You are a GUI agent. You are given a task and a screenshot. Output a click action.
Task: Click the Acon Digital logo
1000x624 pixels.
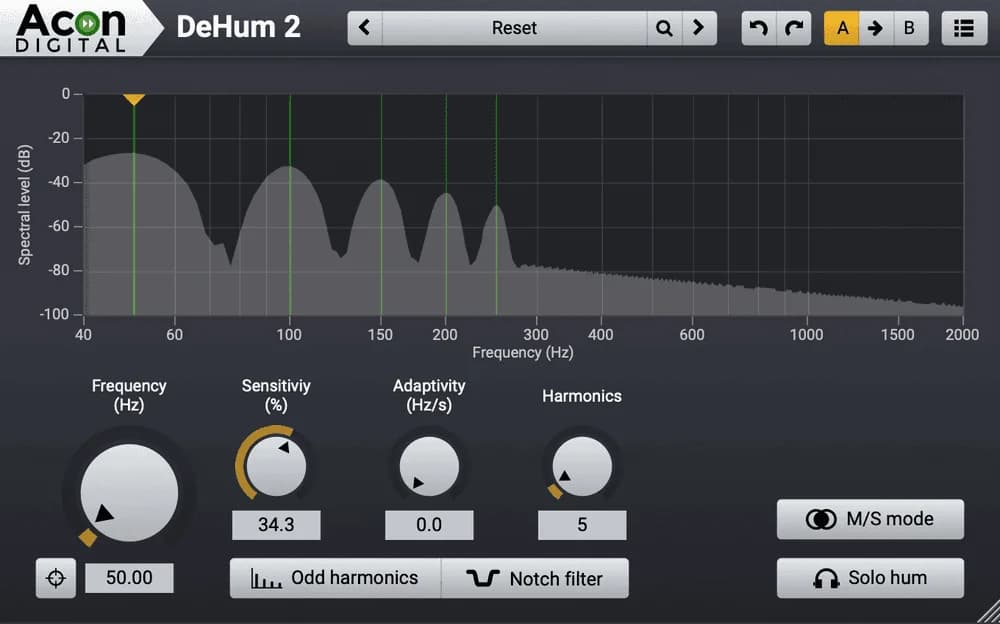pyautogui.click(x=72, y=28)
